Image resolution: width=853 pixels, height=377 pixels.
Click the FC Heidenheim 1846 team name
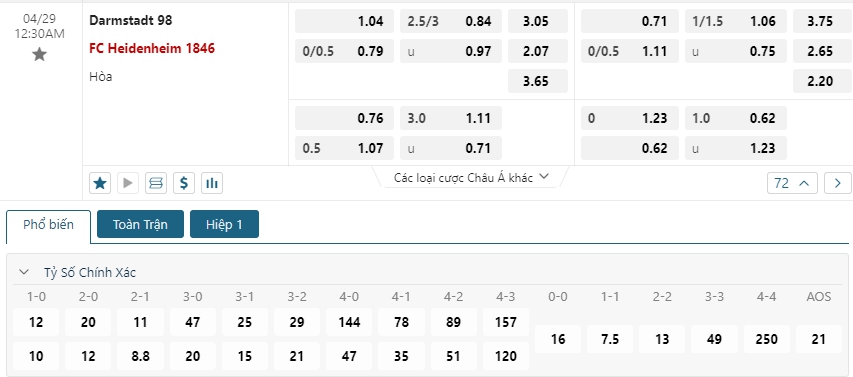tap(152, 48)
